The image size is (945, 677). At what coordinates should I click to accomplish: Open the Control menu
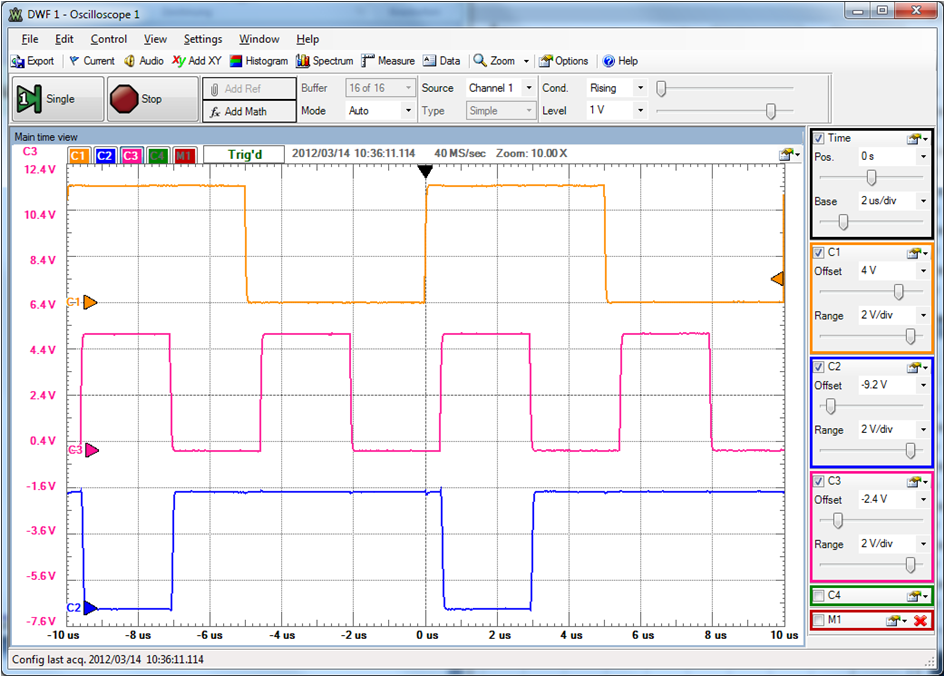pyautogui.click(x=109, y=39)
